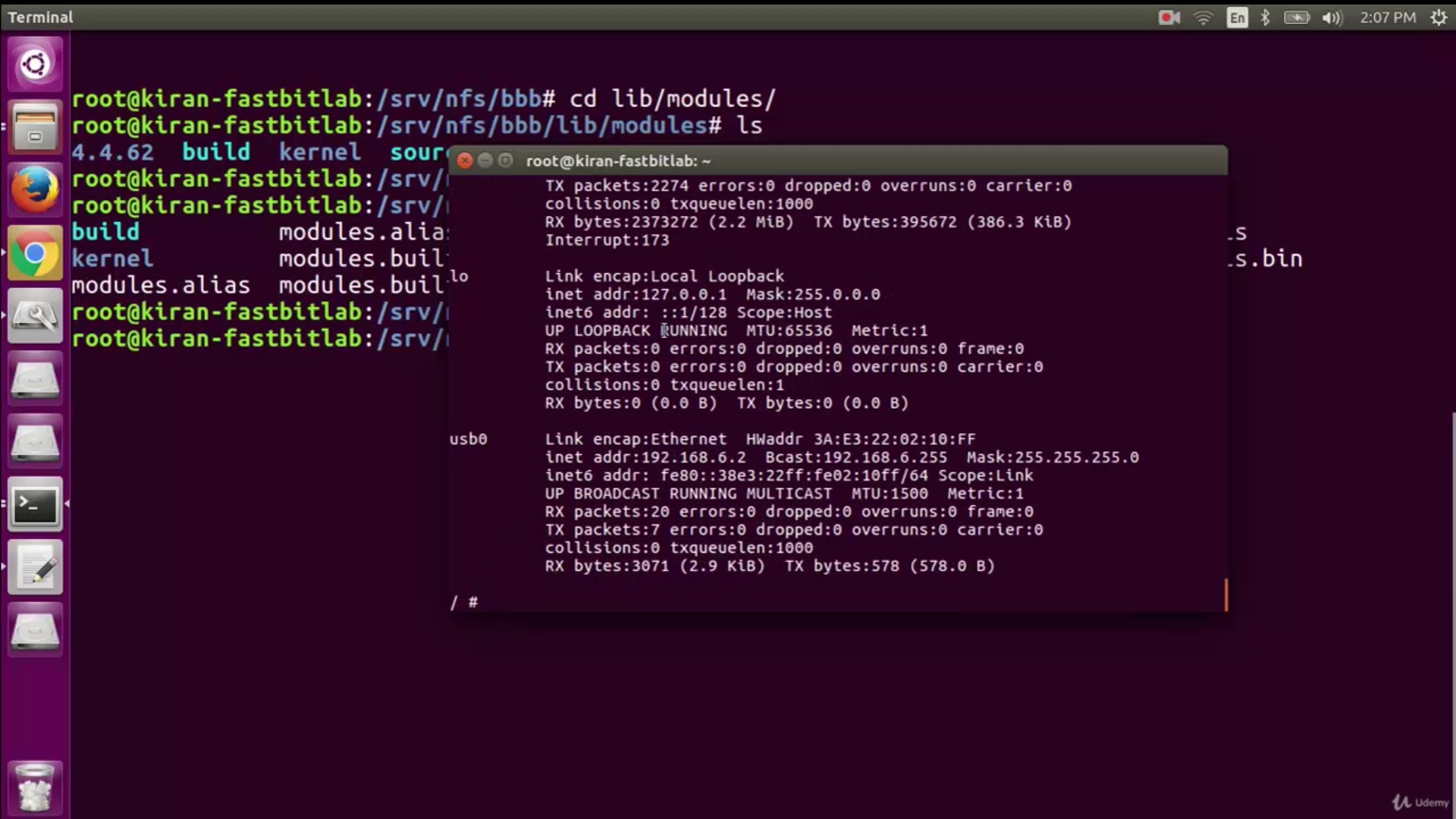The height and width of the screenshot is (819, 1456).
Task: Minimize the root@kiran-fastbitlab: ~ window
Action: coord(485,161)
